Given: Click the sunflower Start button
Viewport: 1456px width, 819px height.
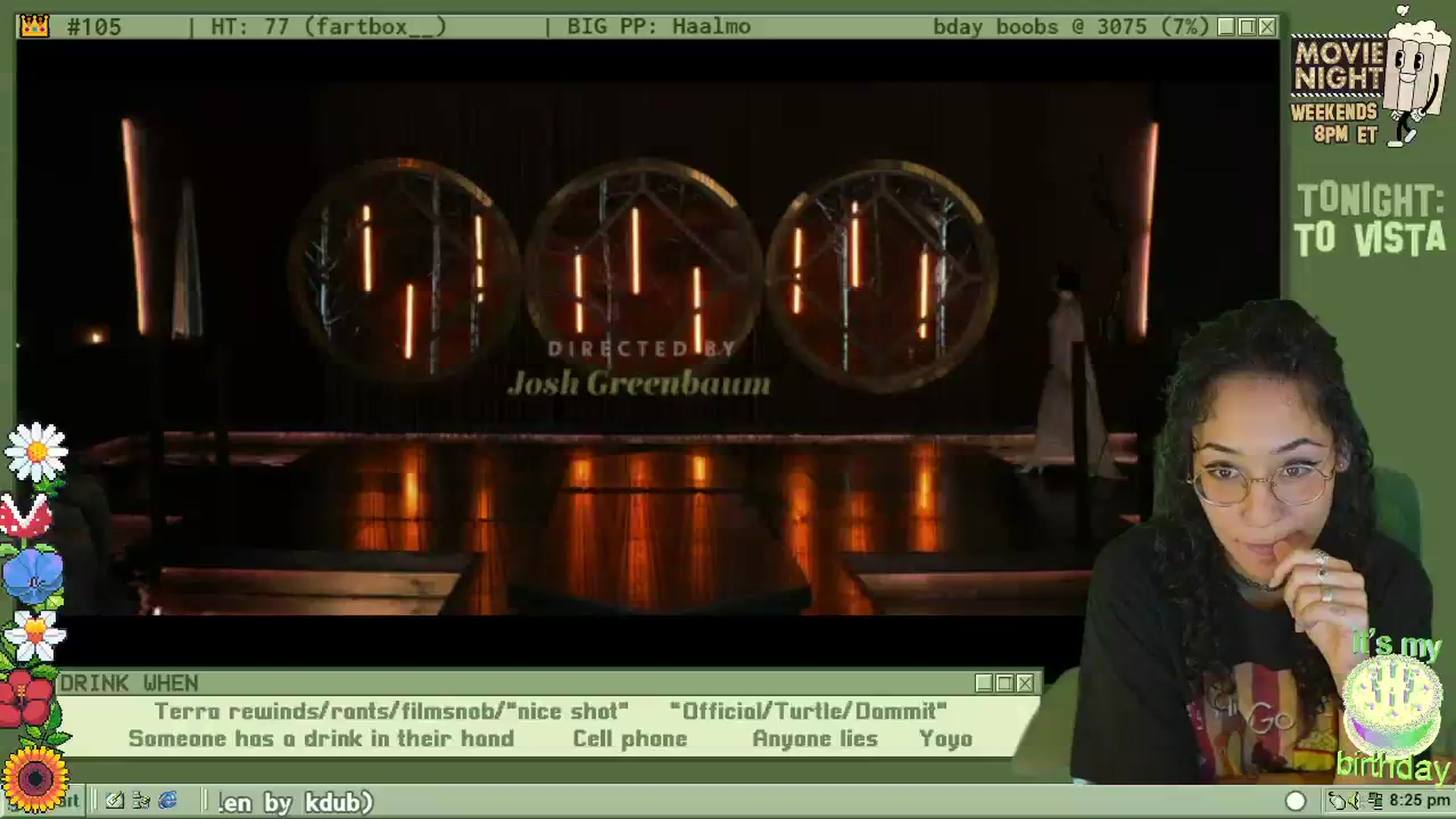Looking at the screenshot, I should click(34, 779).
